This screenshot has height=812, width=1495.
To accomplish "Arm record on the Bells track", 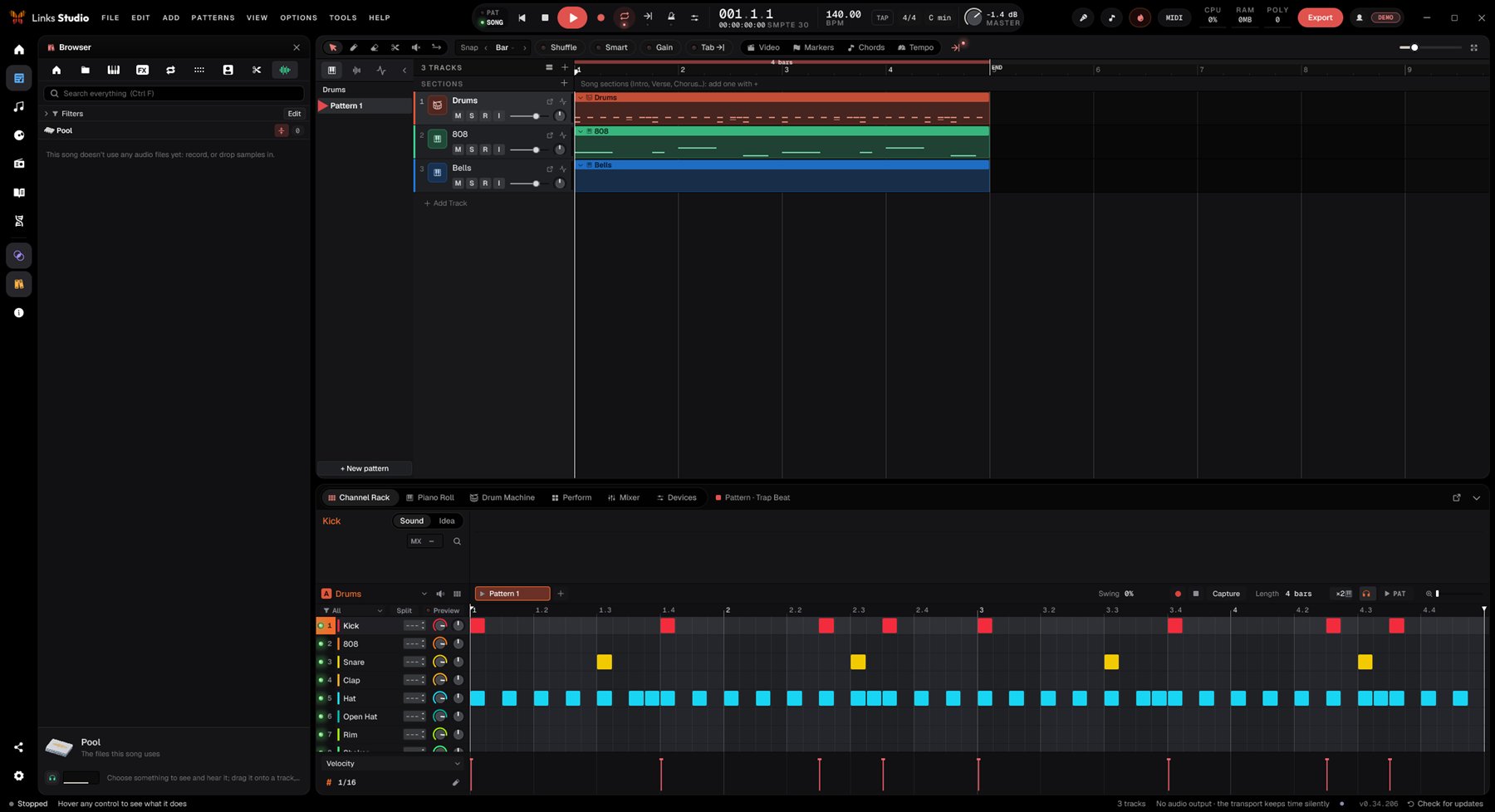I will pos(485,183).
